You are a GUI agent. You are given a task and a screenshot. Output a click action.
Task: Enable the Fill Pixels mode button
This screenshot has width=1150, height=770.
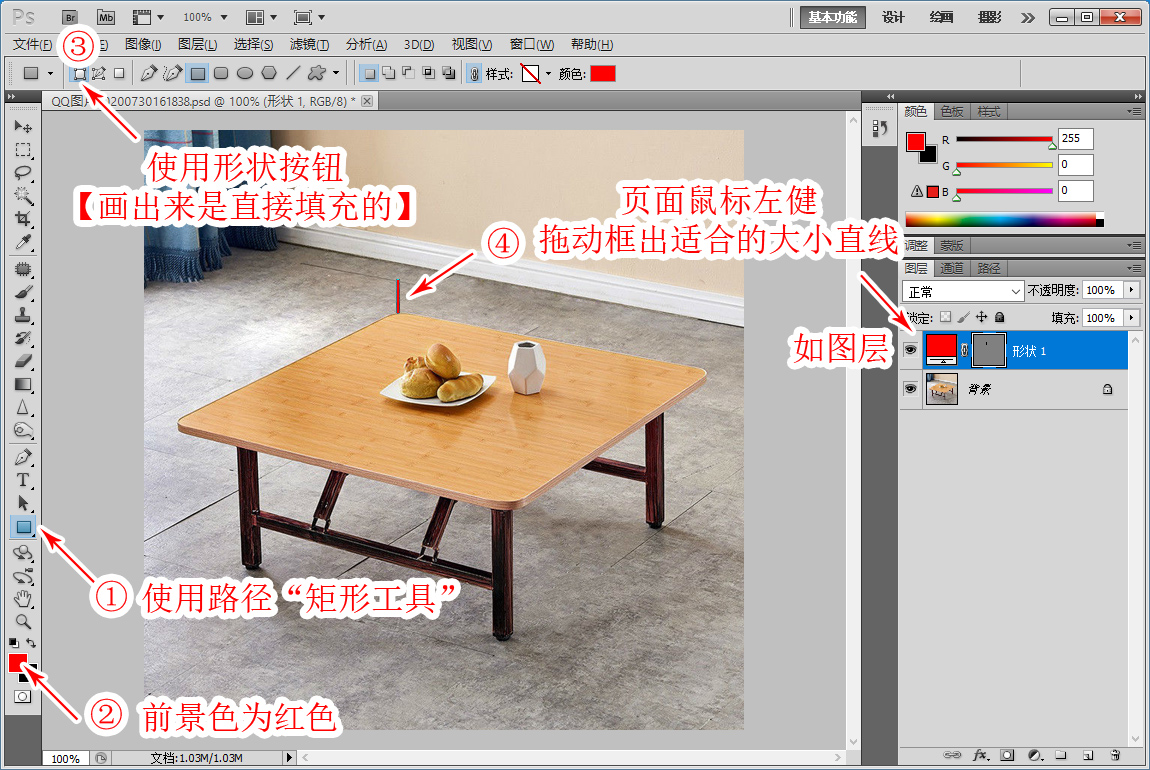tap(119, 73)
